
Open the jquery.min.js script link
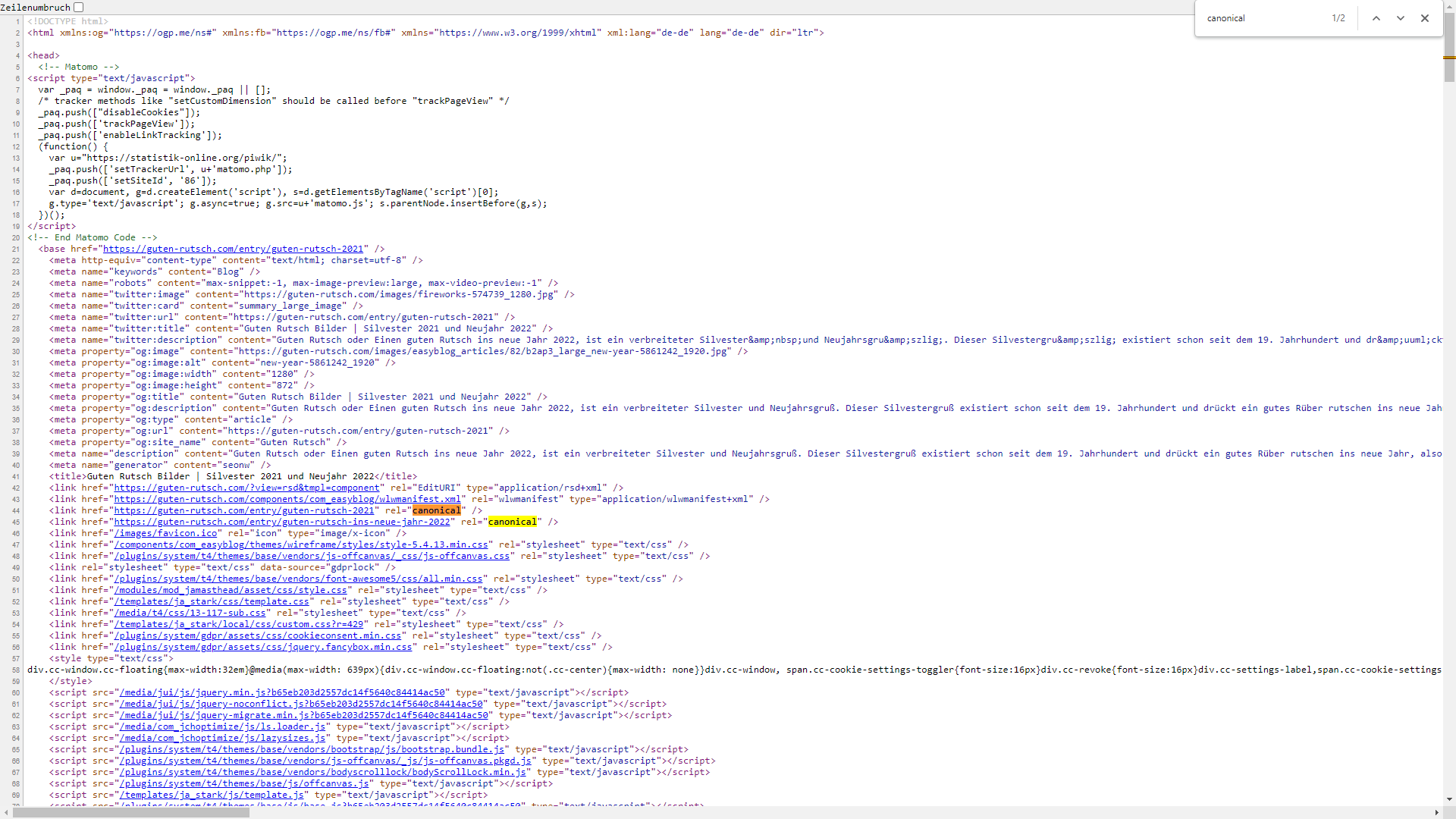(x=281, y=692)
